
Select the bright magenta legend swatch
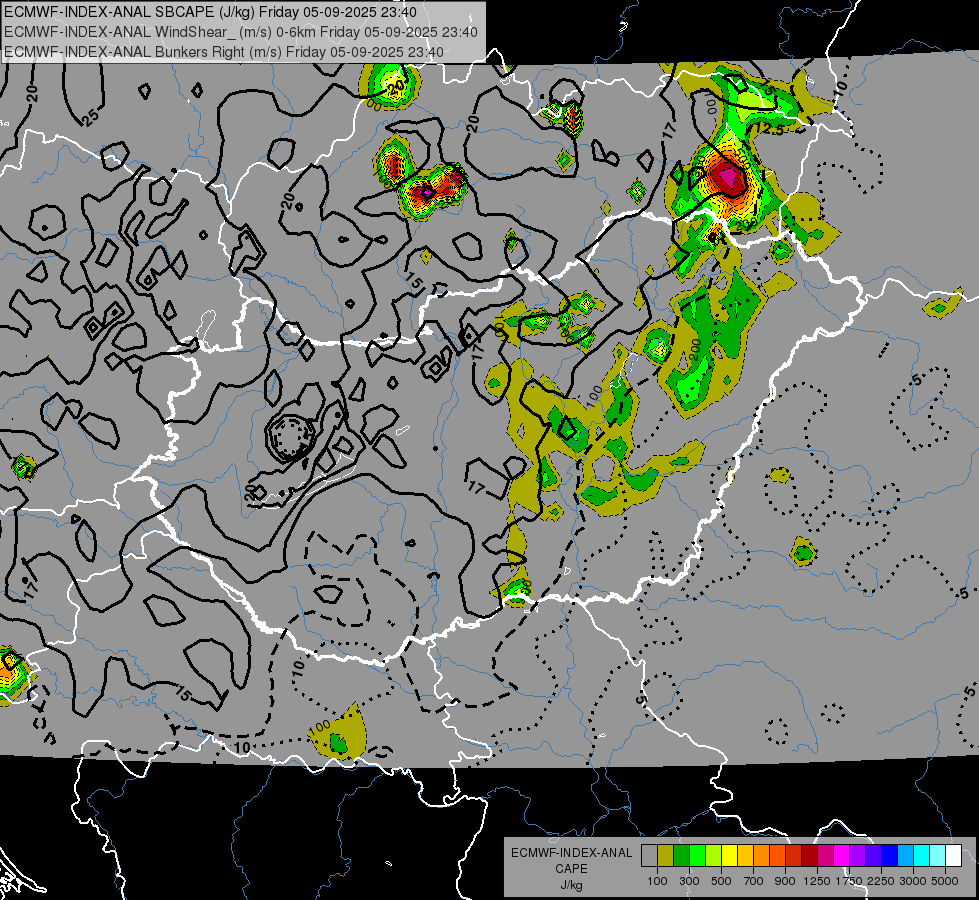pos(842,855)
